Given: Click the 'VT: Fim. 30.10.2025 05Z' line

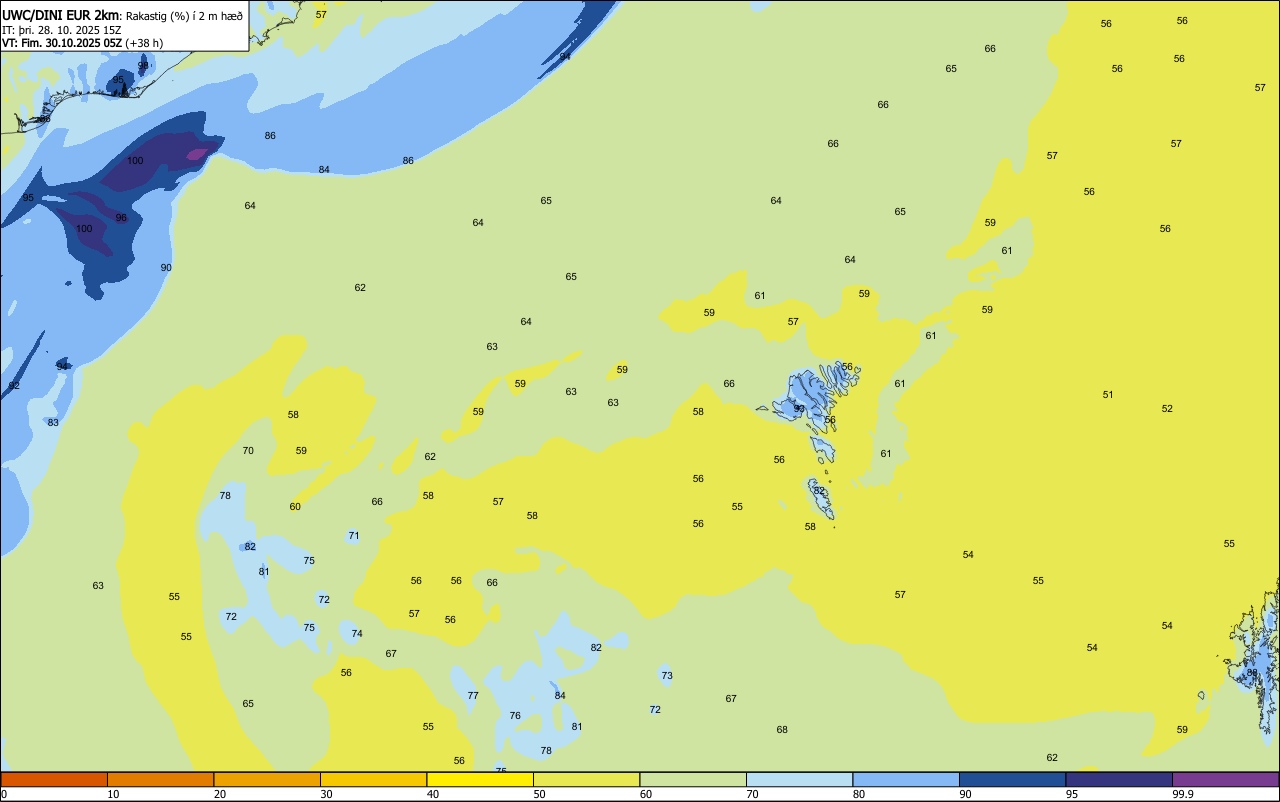Looking at the screenshot, I should tap(62, 43).
